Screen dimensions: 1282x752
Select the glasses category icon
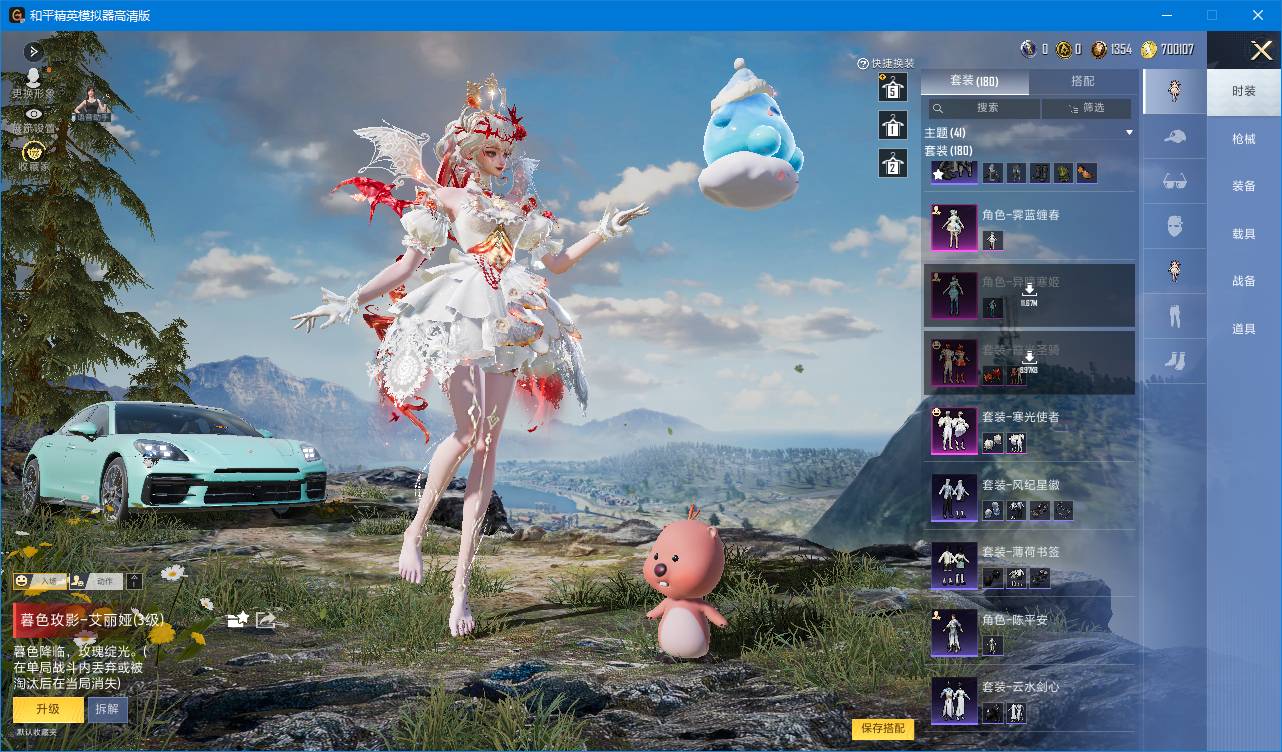1175,181
